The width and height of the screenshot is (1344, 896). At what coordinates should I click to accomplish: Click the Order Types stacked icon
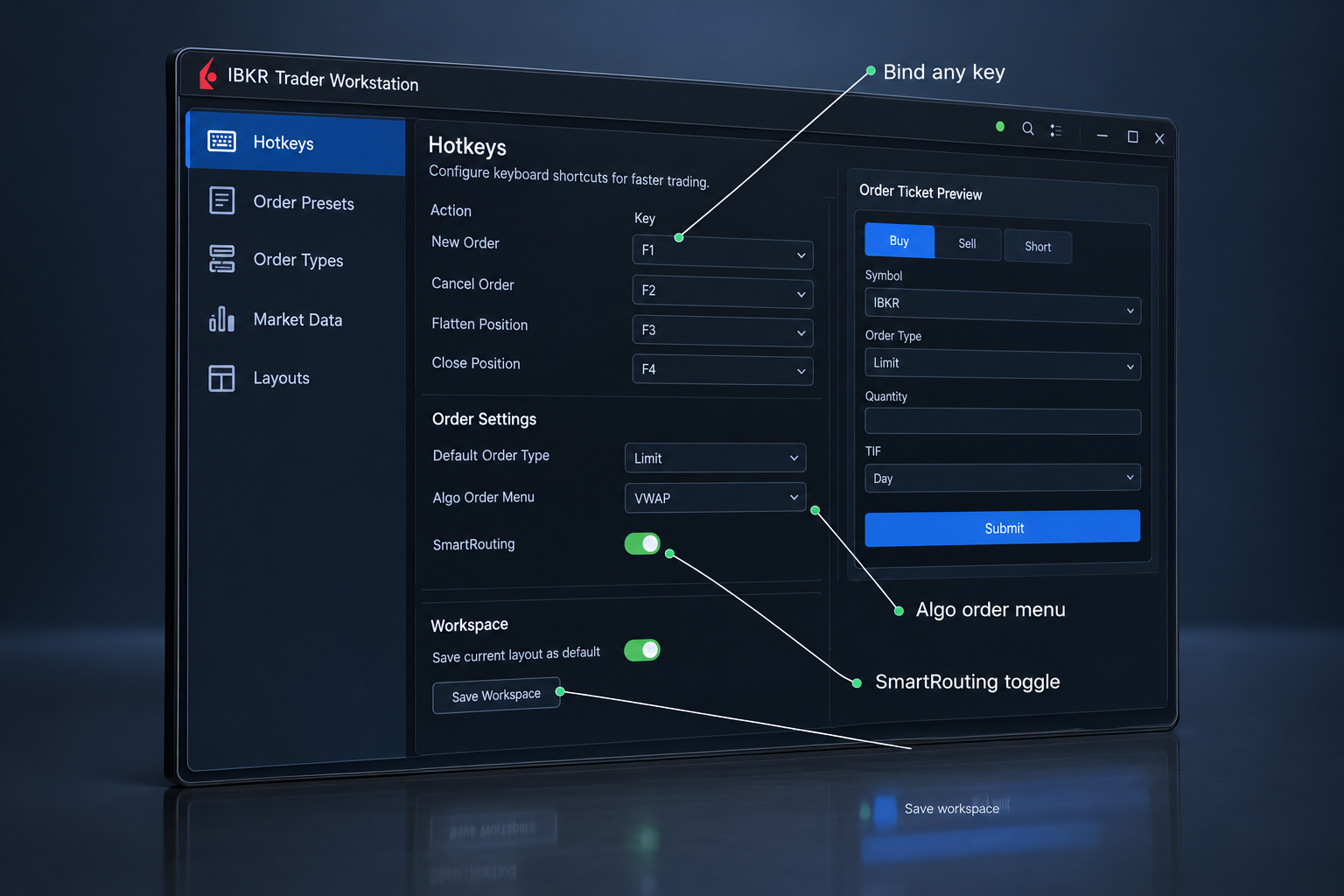222,259
